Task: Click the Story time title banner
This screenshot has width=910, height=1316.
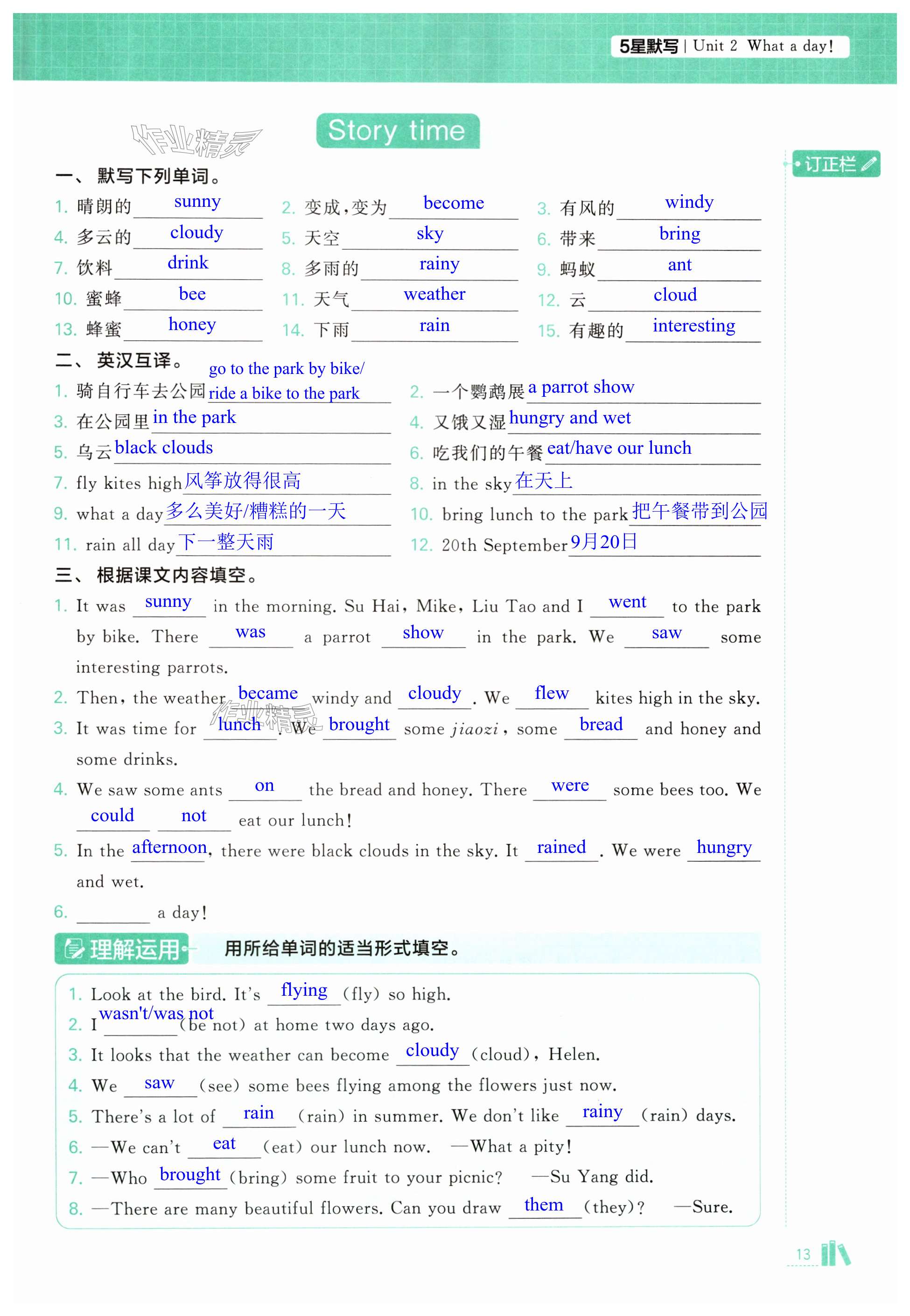Action: (x=398, y=131)
